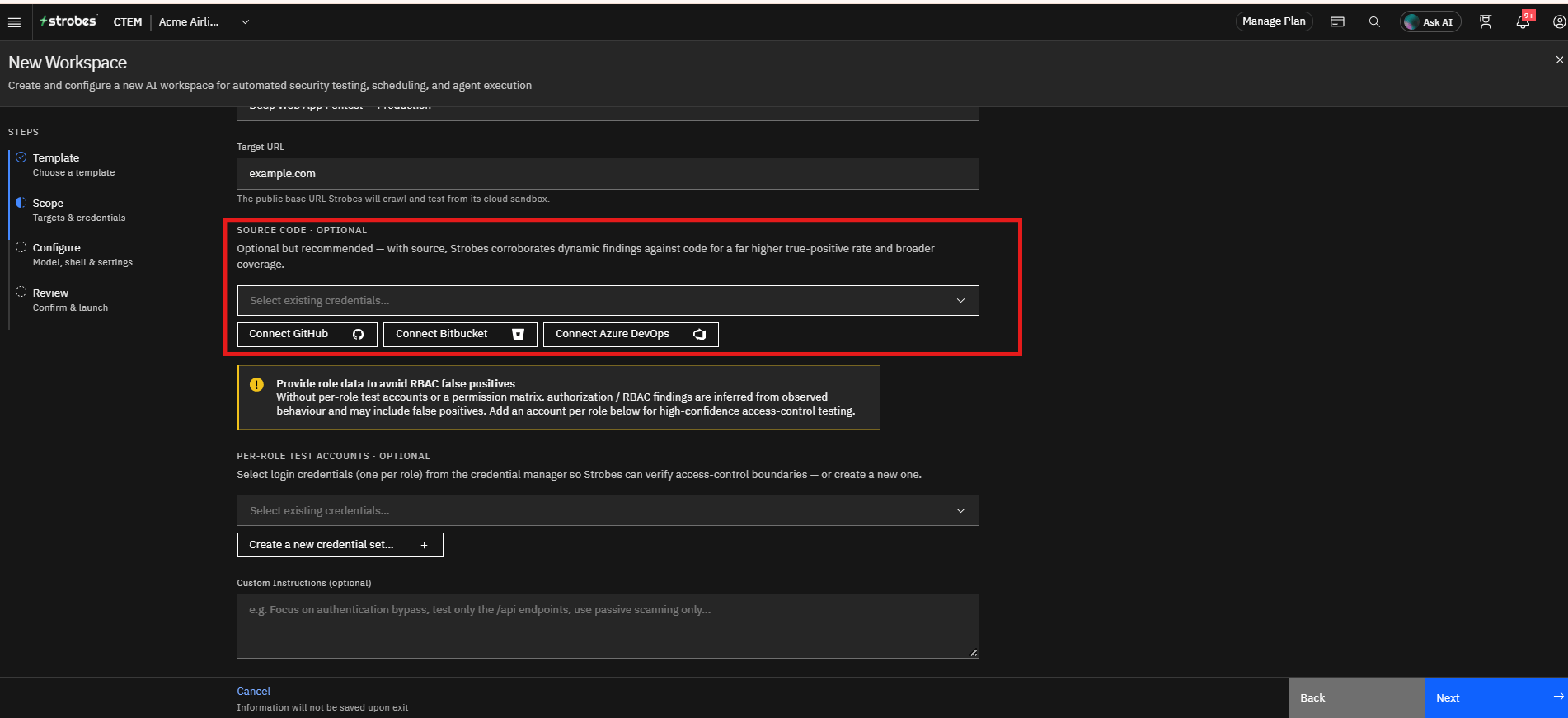The image size is (1568, 718).
Task: Click the plus icon on new credential set
Action: (424, 545)
